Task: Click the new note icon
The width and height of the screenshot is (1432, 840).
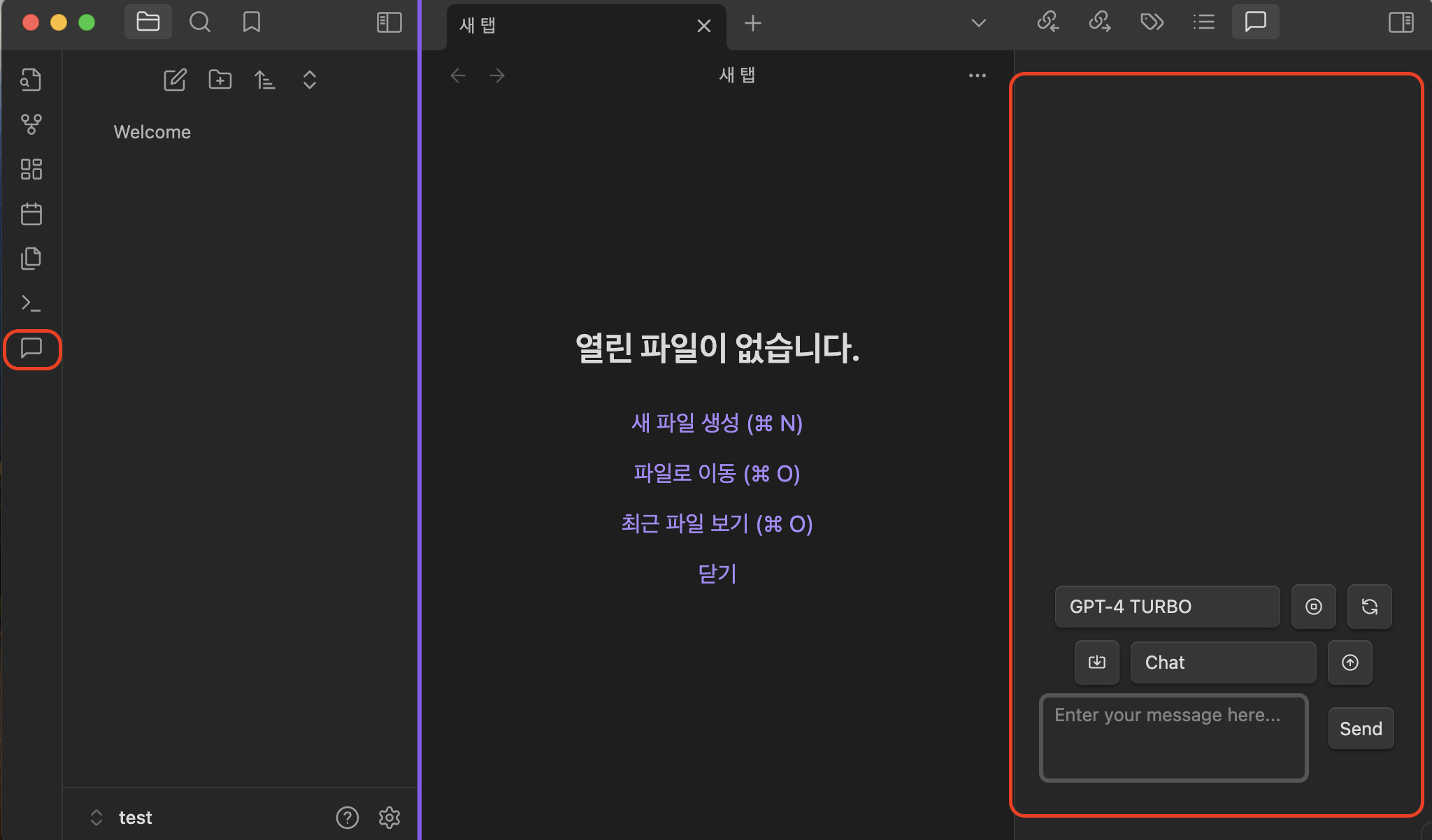Action: [175, 80]
